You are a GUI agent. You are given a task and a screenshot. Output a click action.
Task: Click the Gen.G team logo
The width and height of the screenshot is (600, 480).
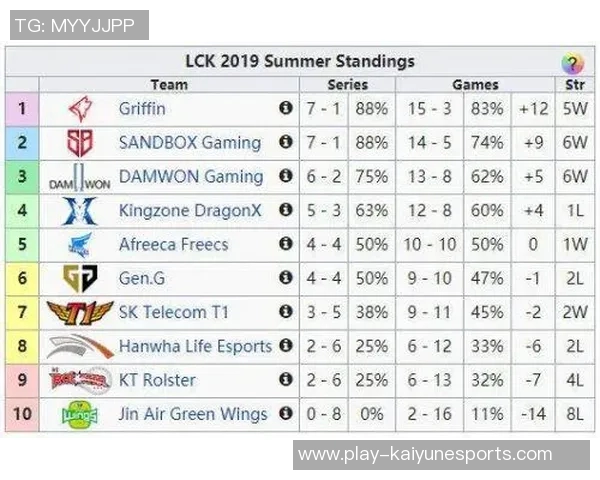79,278
